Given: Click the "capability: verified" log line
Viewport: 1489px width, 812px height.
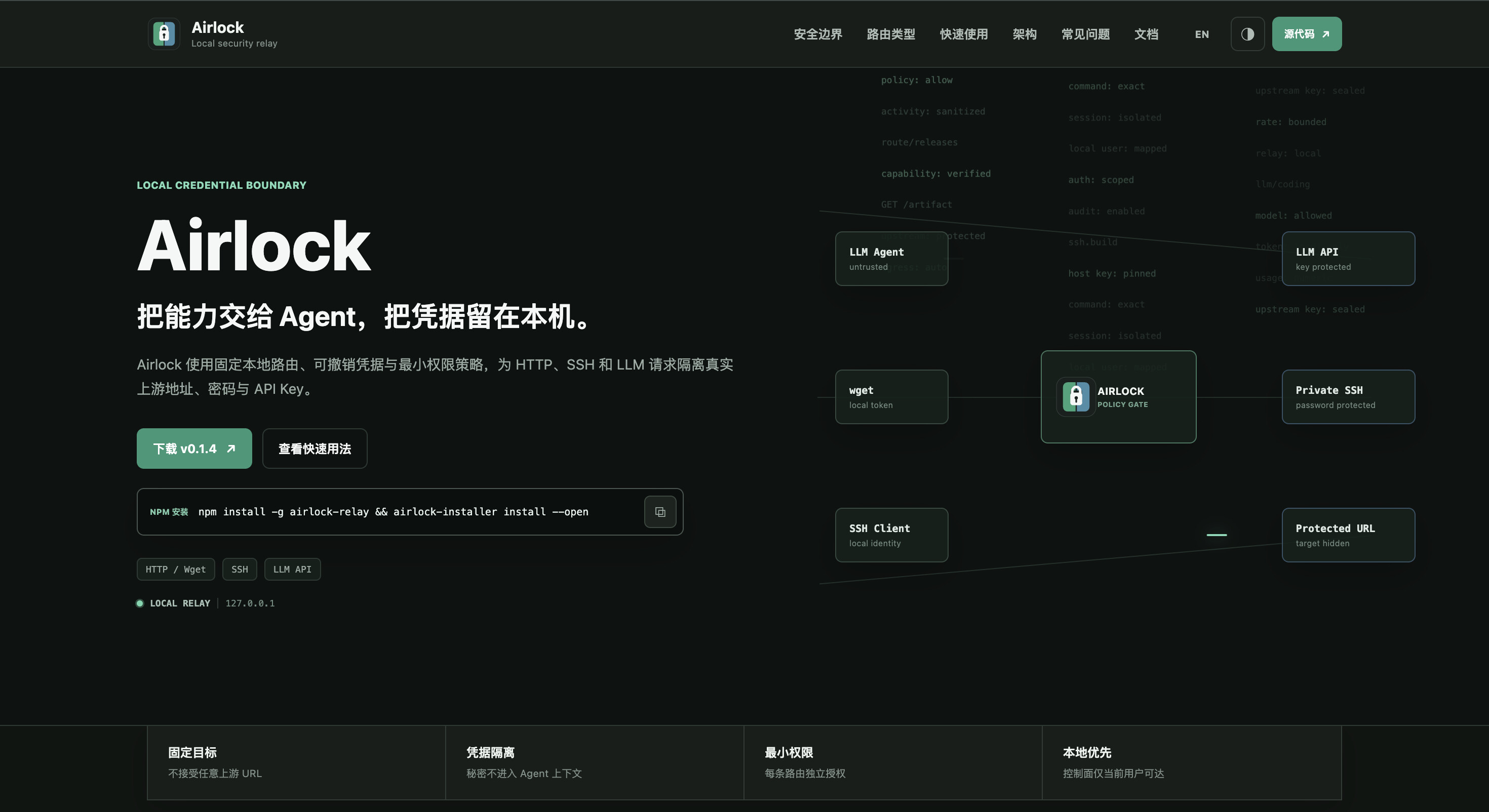Looking at the screenshot, I should 936,173.
